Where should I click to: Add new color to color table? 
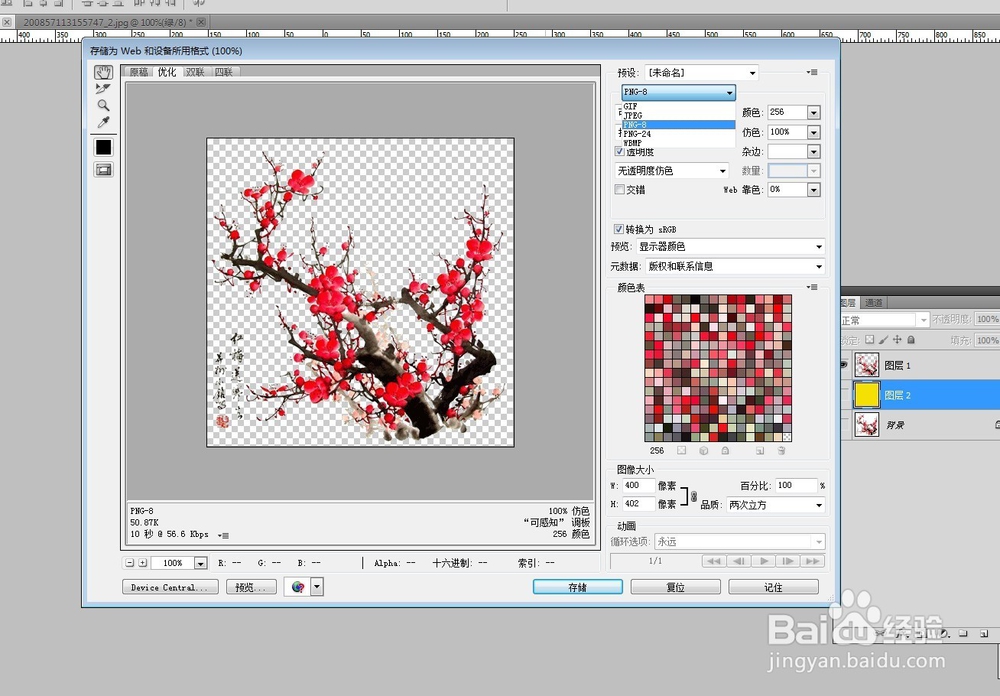(760, 450)
